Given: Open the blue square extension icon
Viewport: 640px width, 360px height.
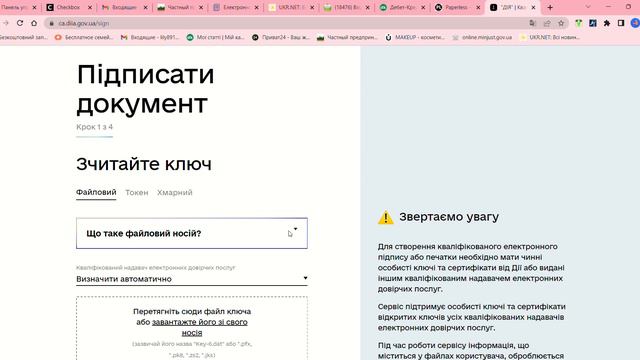Looking at the screenshot, I should [593, 23].
